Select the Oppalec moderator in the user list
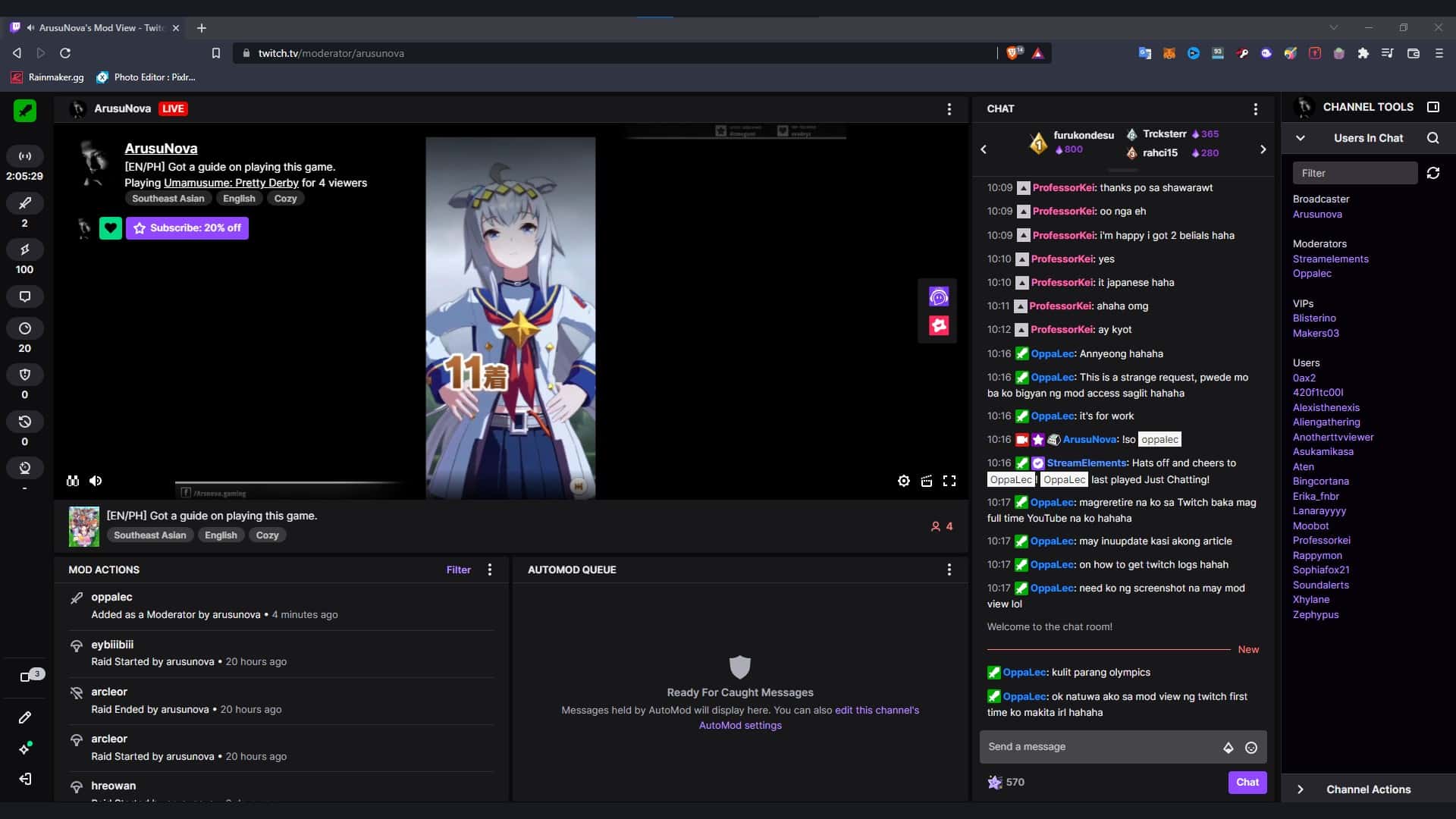The width and height of the screenshot is (1456, 819). pyautogui.click(x=1312, y=274)
